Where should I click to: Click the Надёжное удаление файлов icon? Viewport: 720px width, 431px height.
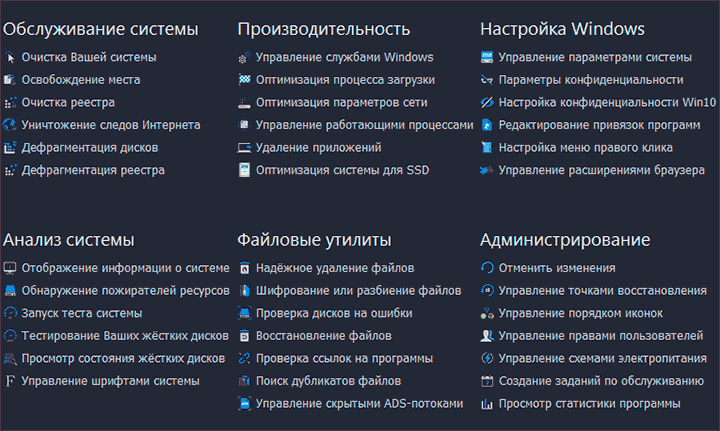click(x=244, y=268)
